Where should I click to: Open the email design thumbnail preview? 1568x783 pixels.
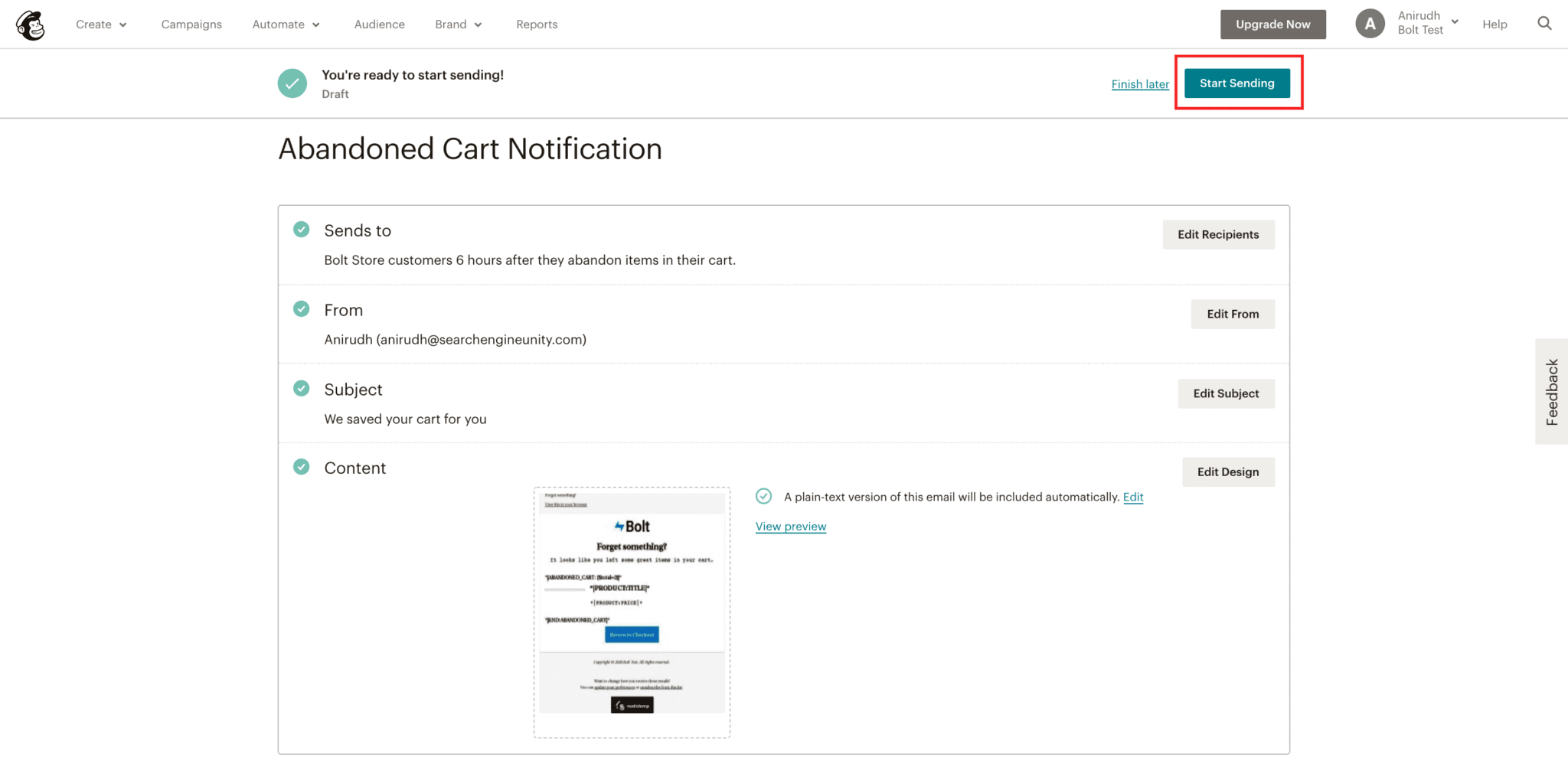coord(632,612)
